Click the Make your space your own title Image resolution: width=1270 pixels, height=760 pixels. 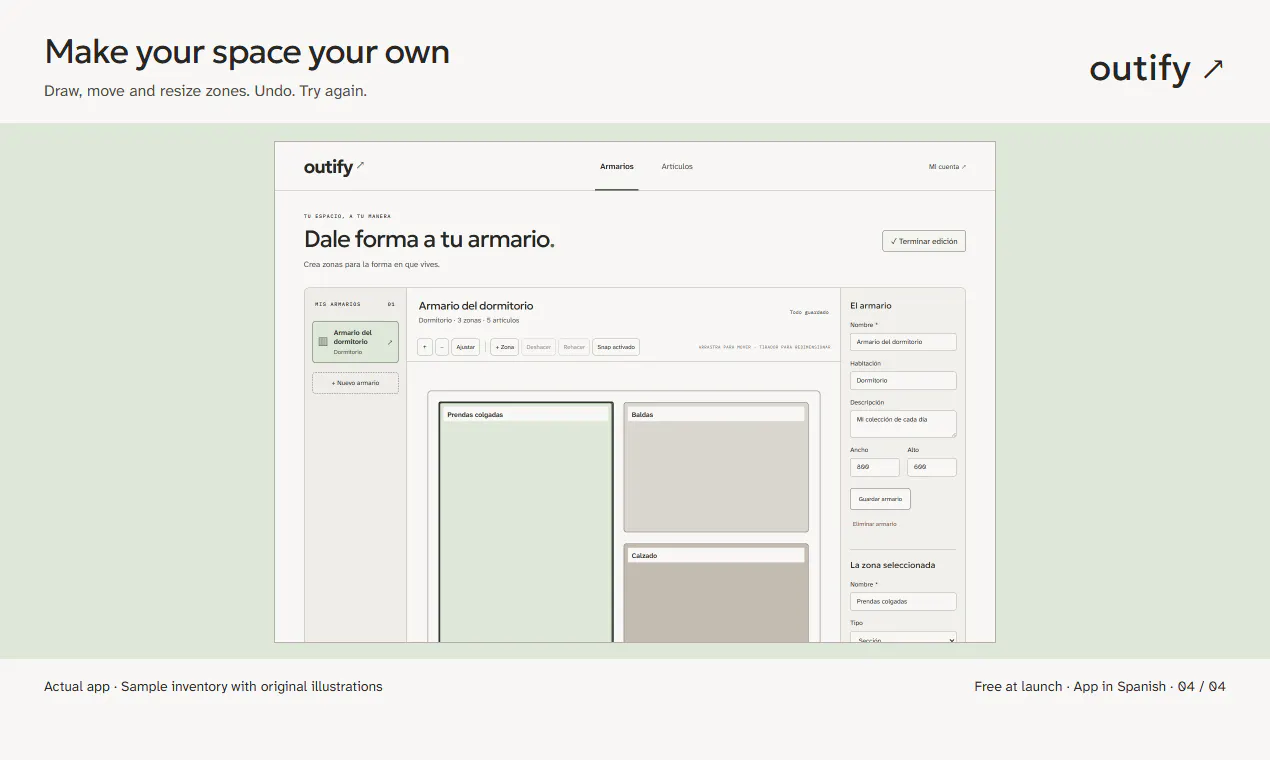tap(247, 52)
